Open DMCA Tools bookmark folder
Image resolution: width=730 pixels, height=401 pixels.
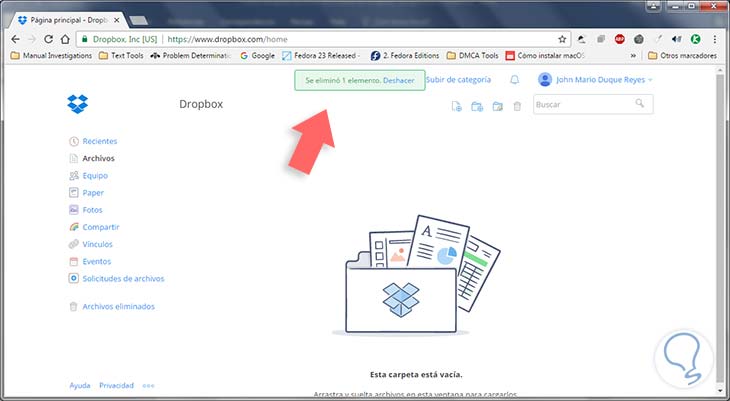pos(473,55)
